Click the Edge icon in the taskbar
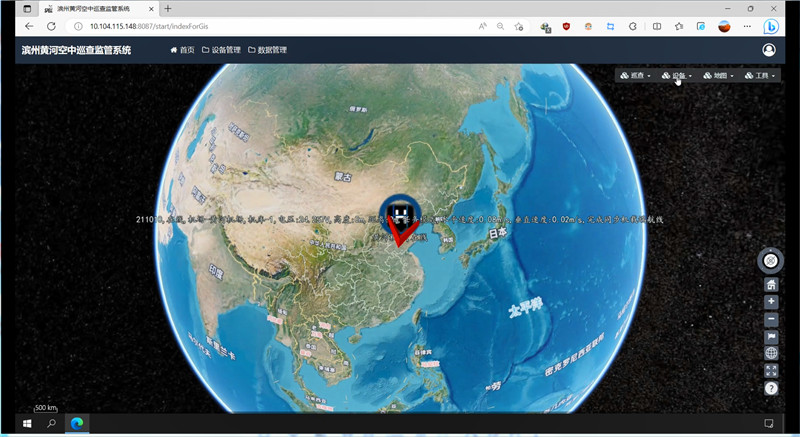 tap(77, 423)
